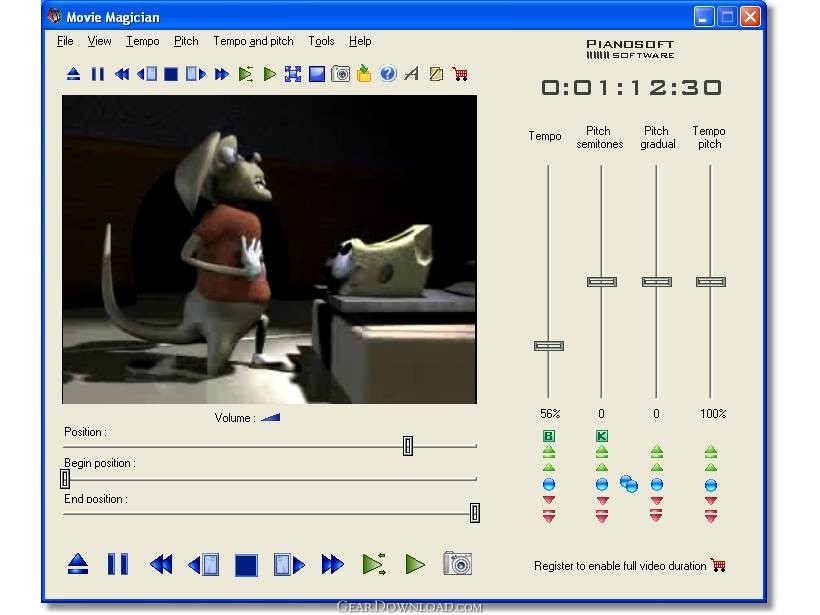Reset Tempo pitch with blue circle
This screenshot has height=615, width=820.
point(711,485)
